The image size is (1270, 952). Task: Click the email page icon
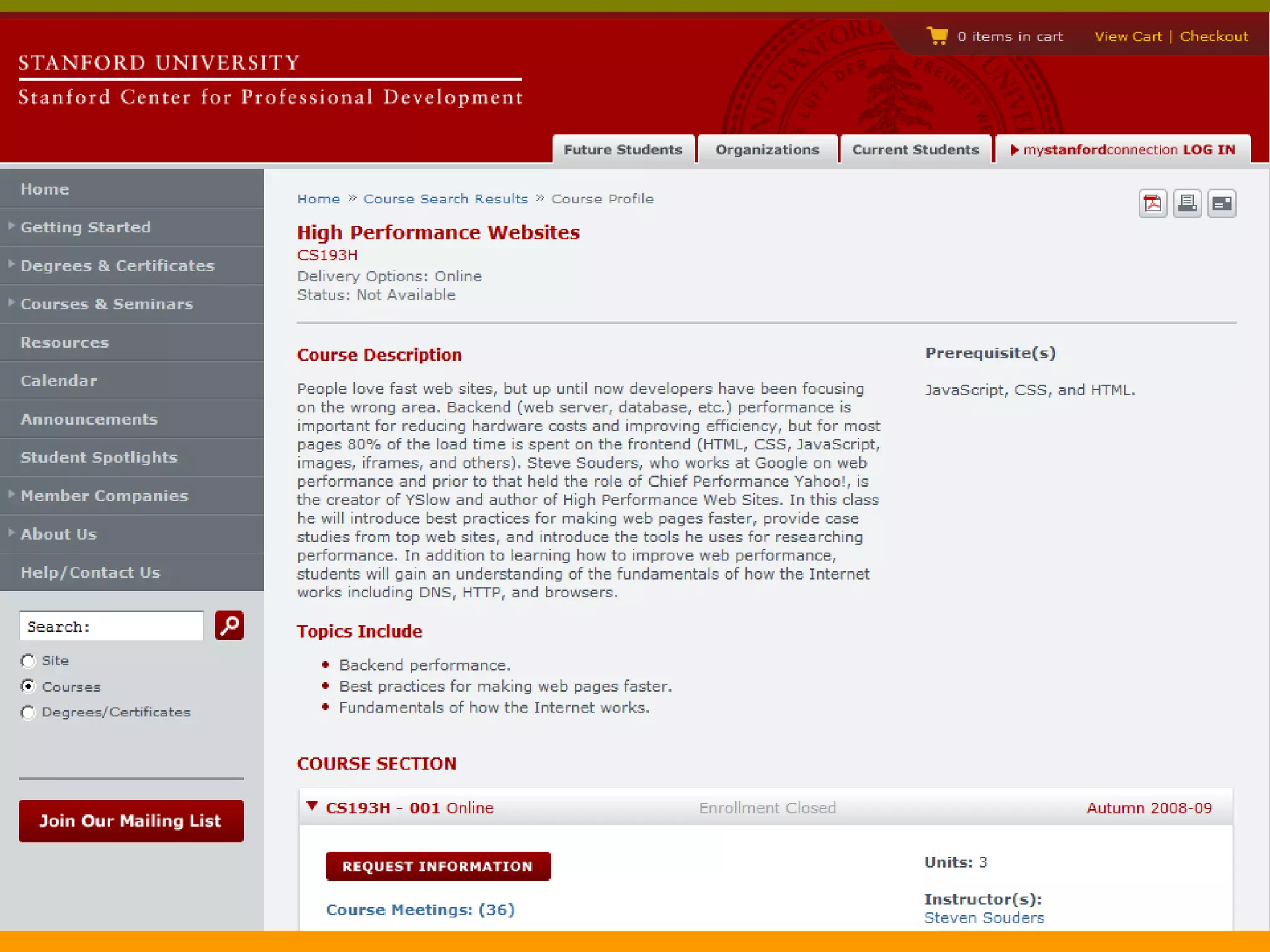tap(1222, 203)
